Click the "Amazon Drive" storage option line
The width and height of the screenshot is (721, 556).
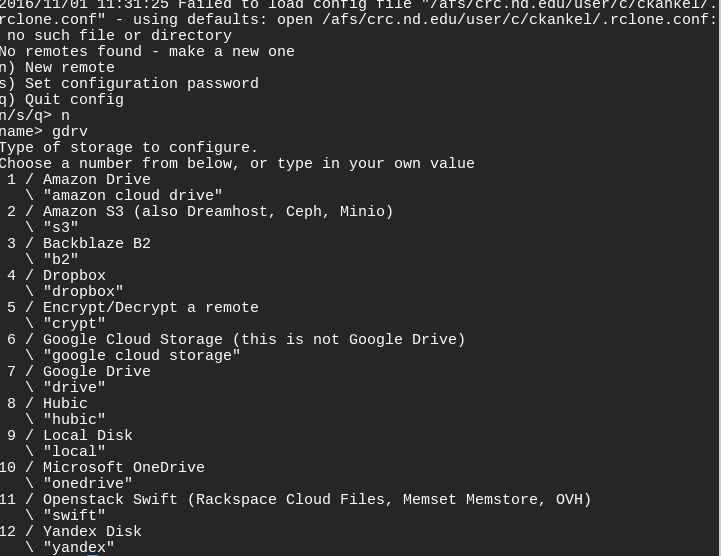pos(96,180)
